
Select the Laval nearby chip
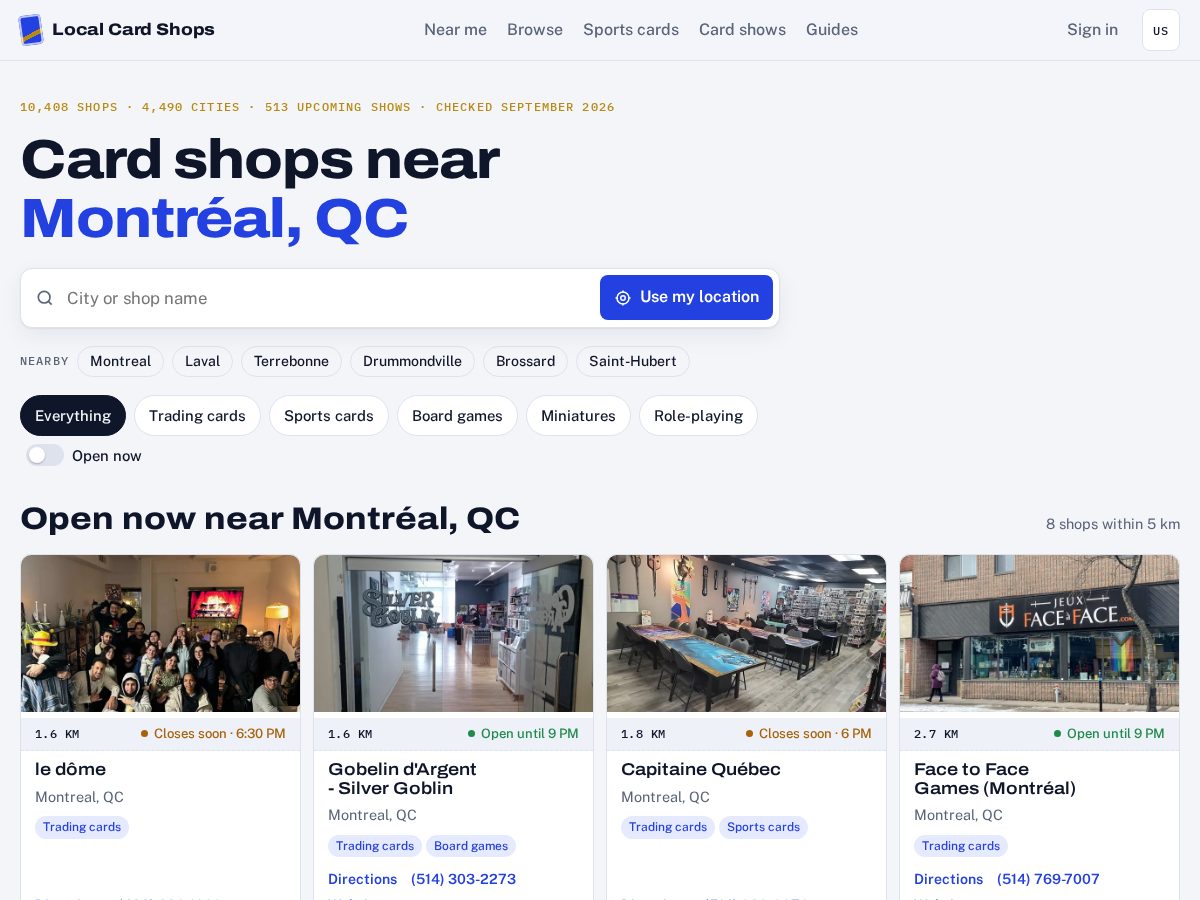tap(202, 361)
